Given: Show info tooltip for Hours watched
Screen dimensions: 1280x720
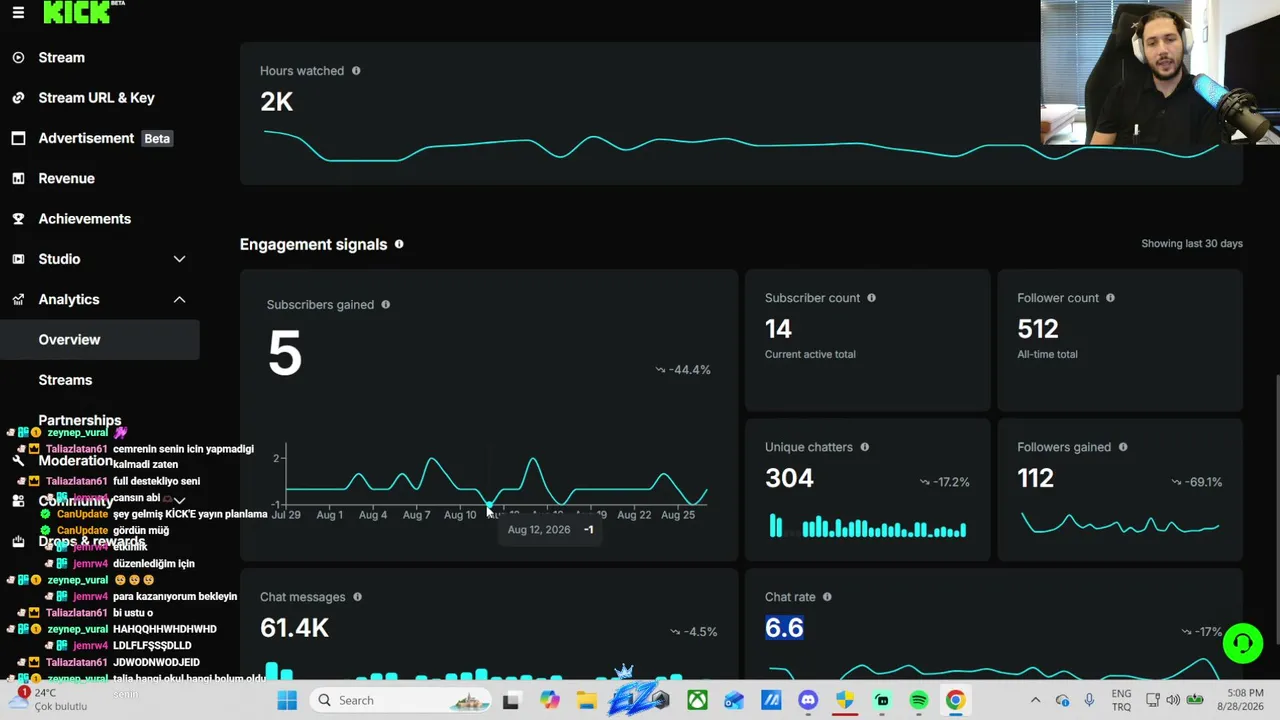Looking at the screenshot, I should click(356, 71).
